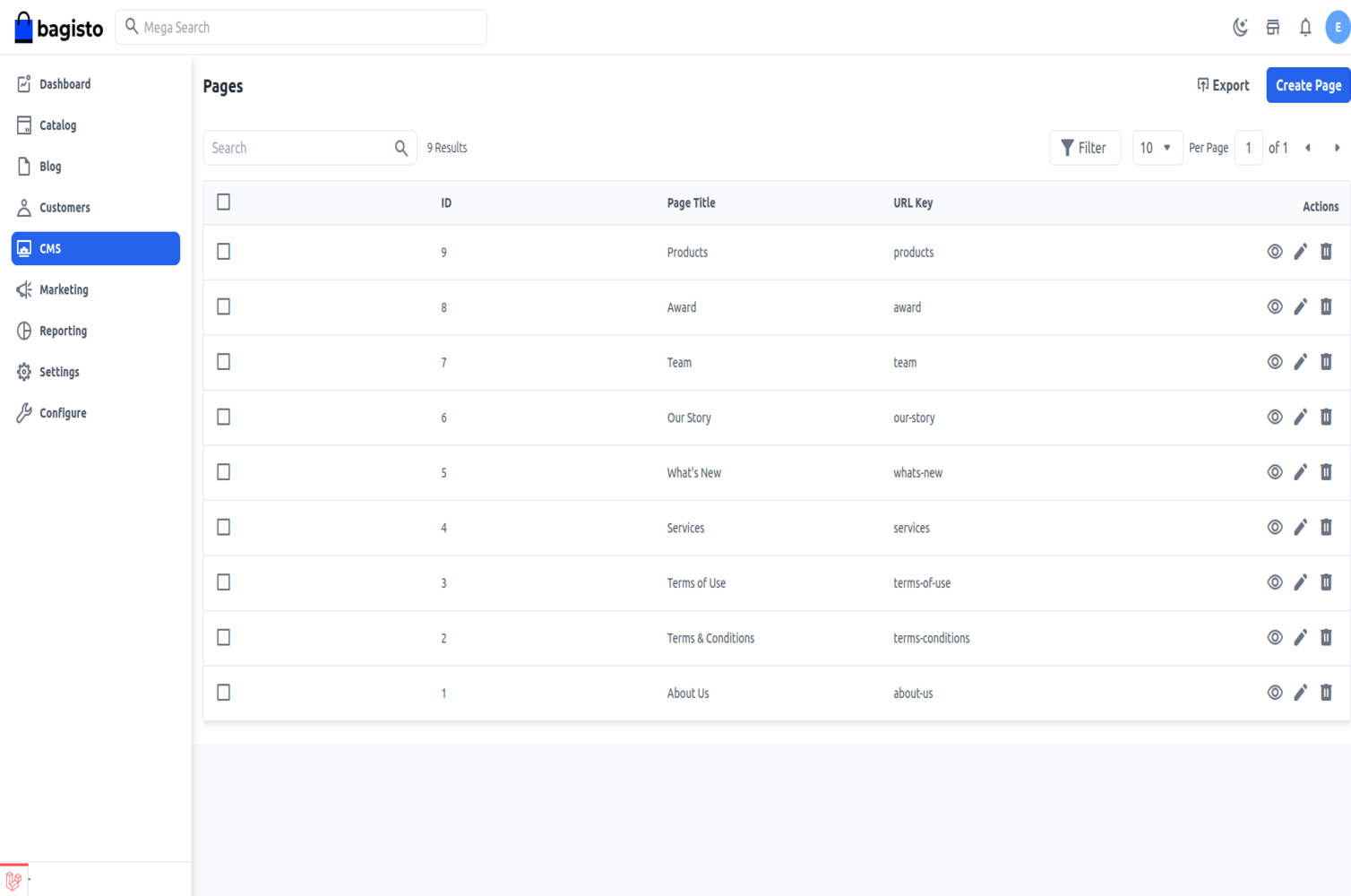Screen dimensions: 1351x896
Task: Click pencil icon for Our Story row
Action: coord(1300,418)
